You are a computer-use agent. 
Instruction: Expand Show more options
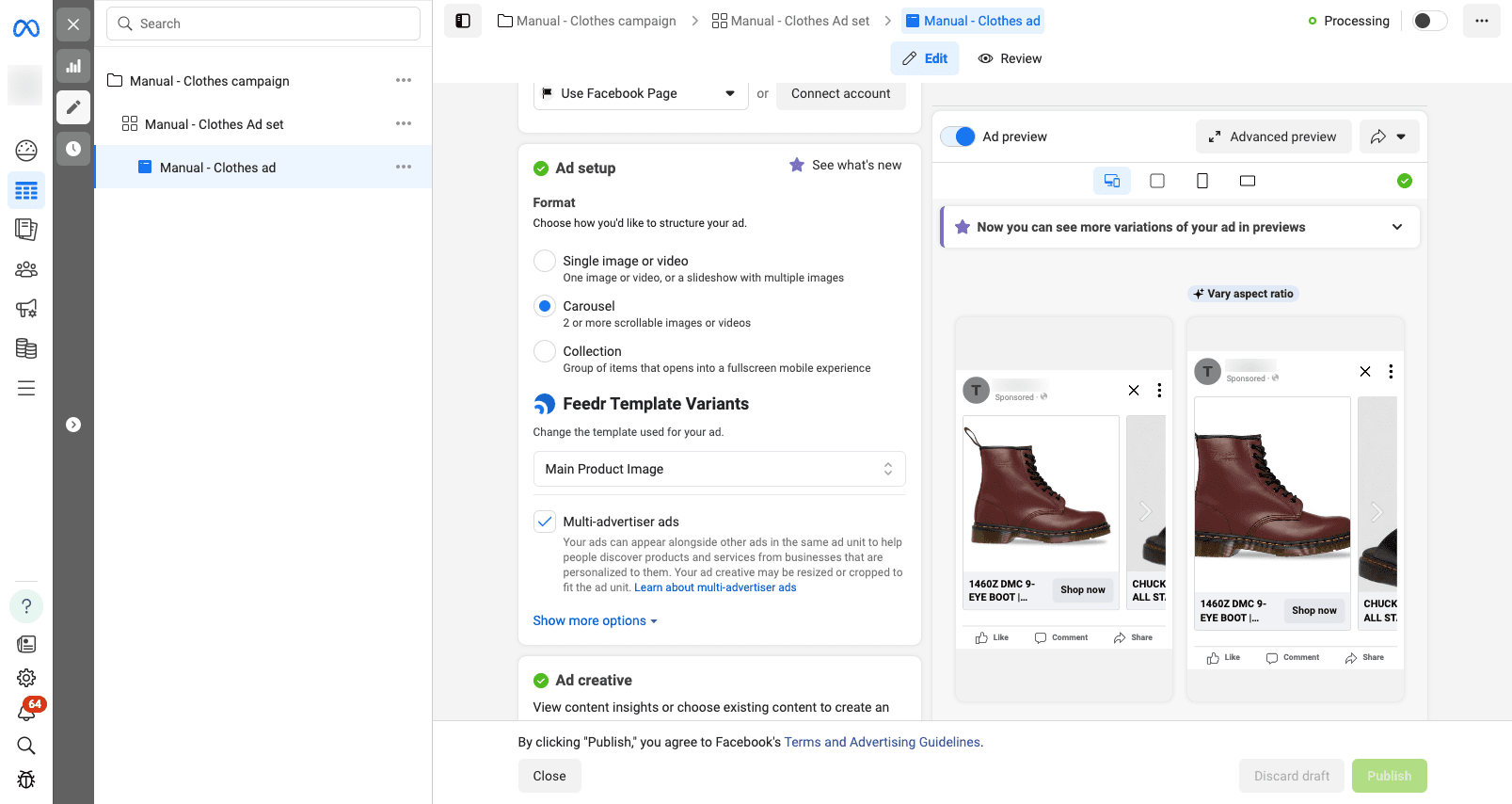(x=596, y=620)
